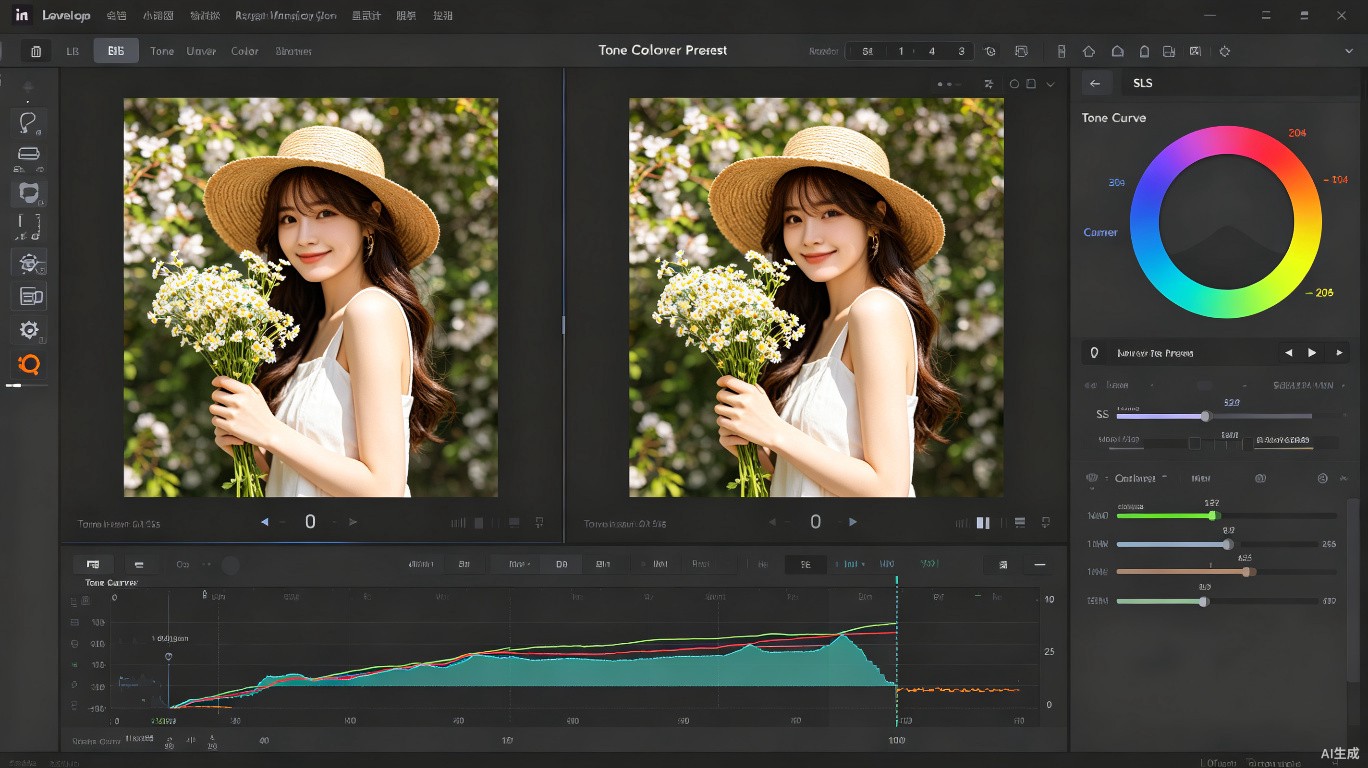The width and height of the screenshot is (1368, 768).
Task: Click the gear icon in the left sidebar
Action: pos(29,330)
